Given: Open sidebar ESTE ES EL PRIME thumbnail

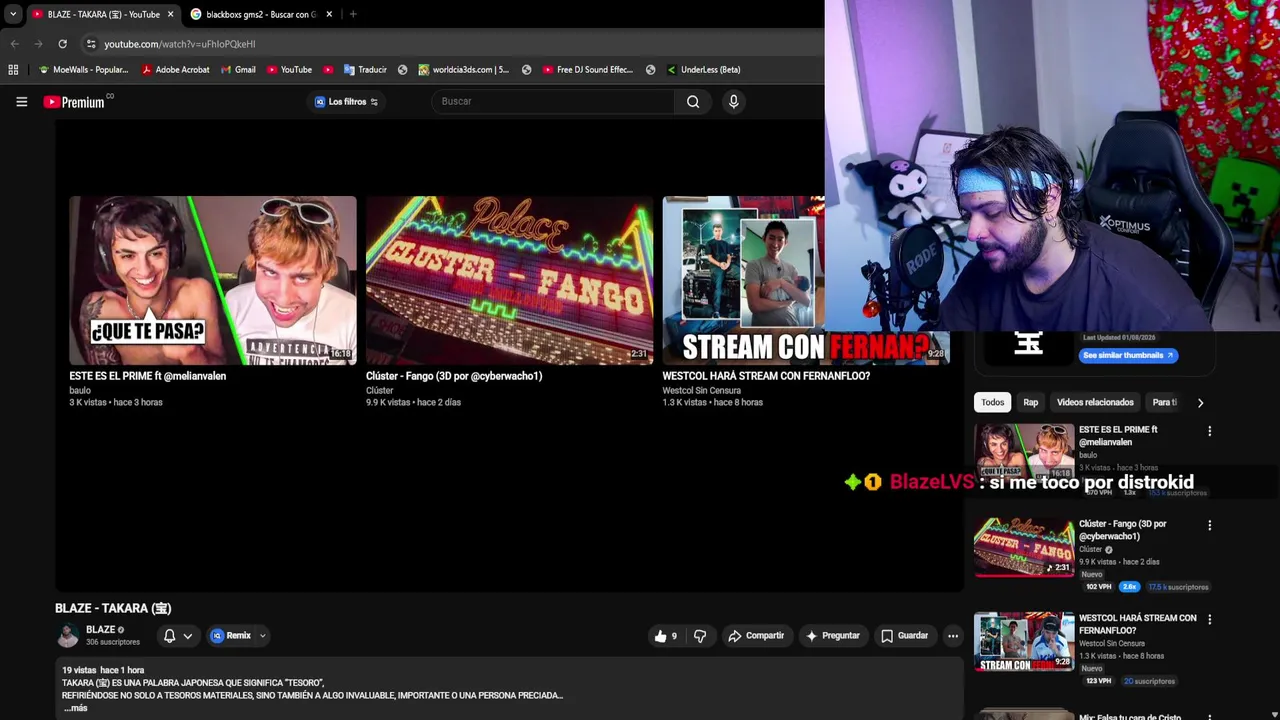Looking at the screenshot, I should pos(1024,452).
